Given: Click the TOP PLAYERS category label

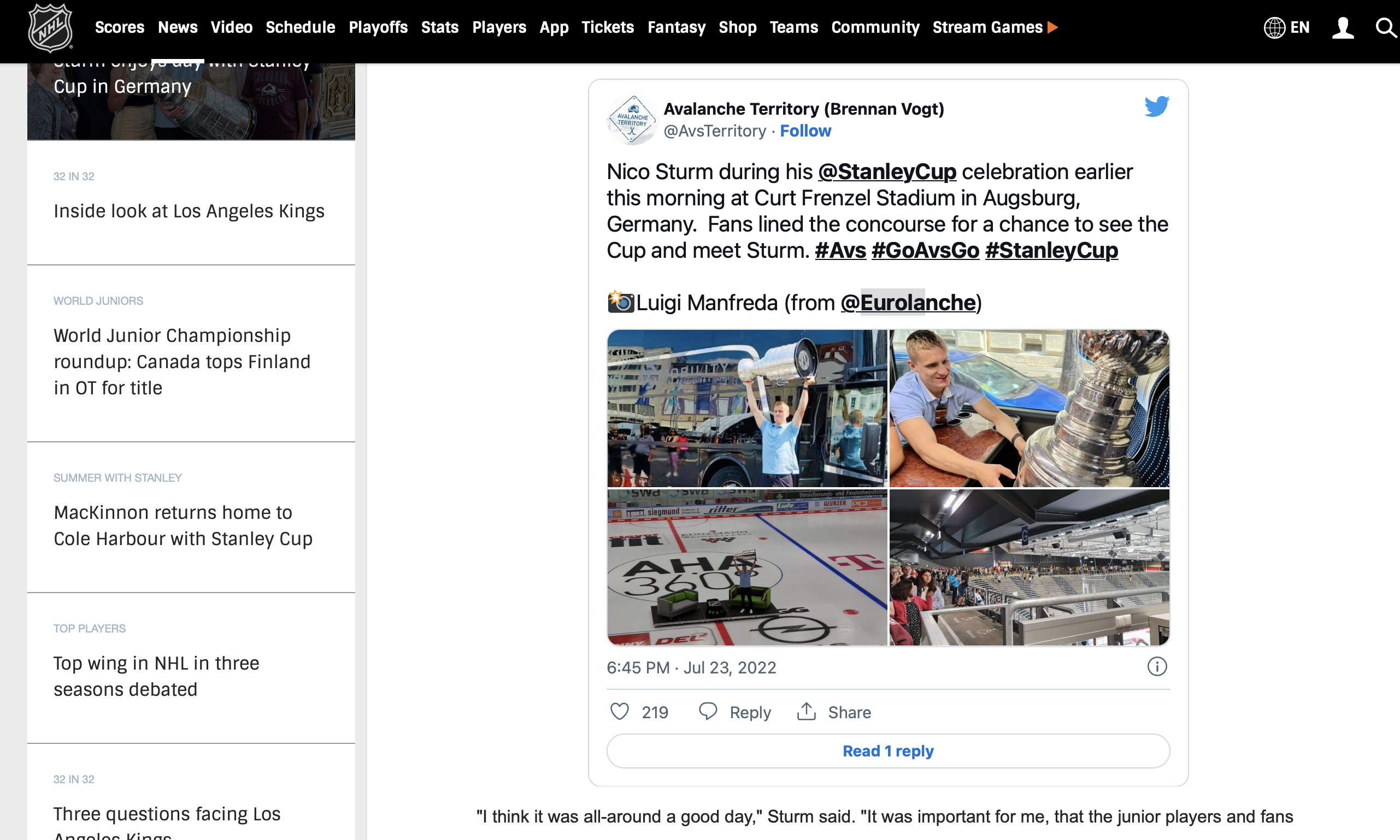Looking at the screenshot, I should [x=89, y=628].
